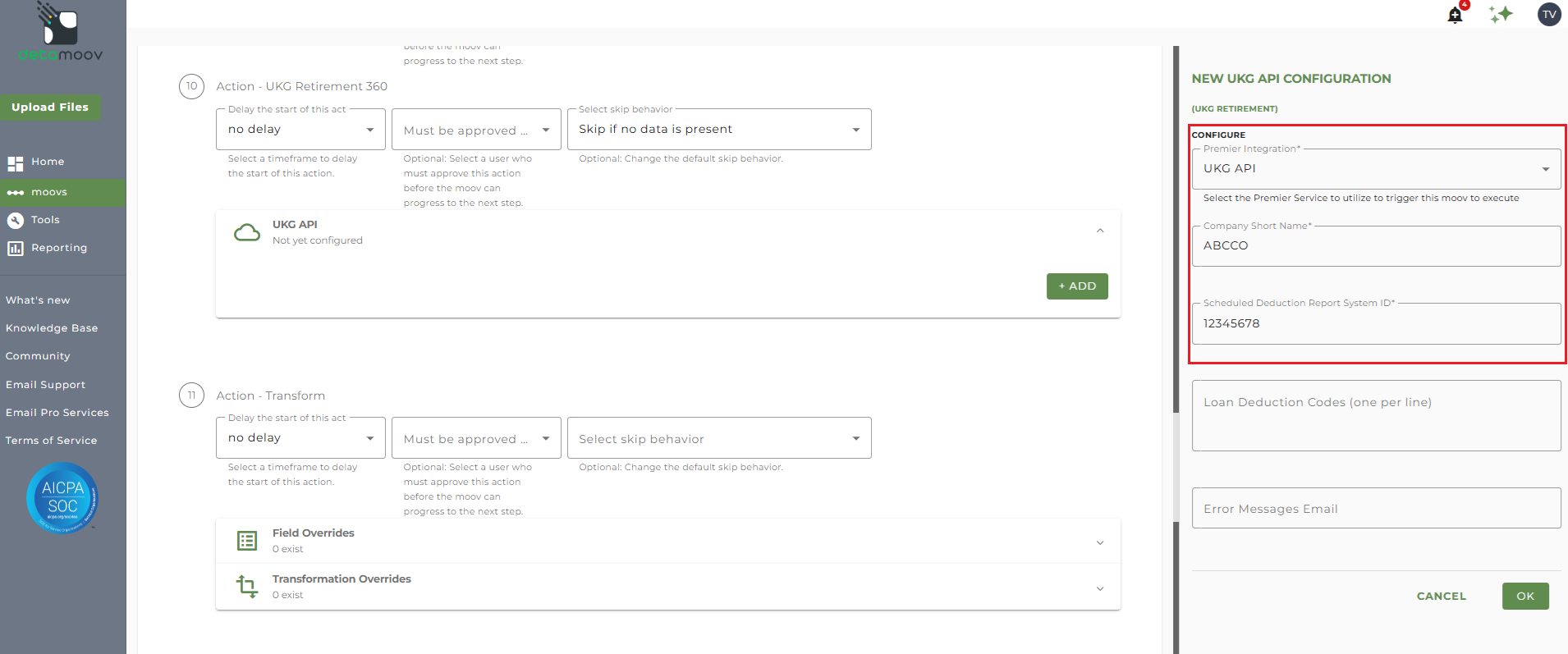Open step 11 delay start dropdown
The image size is (1568, 654).
[x=300, y=438]
